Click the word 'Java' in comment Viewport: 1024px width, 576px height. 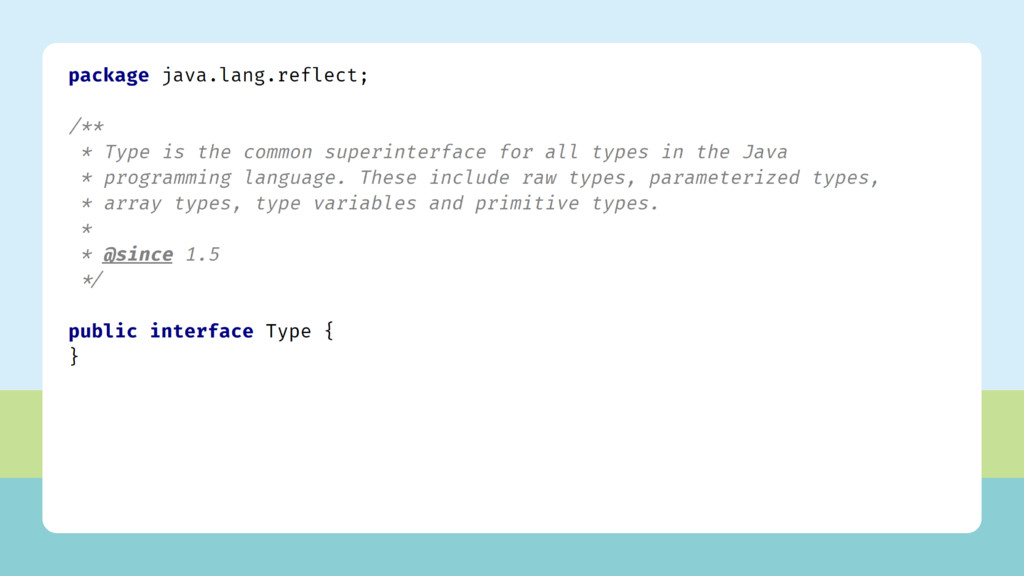(x=765, y=152)
